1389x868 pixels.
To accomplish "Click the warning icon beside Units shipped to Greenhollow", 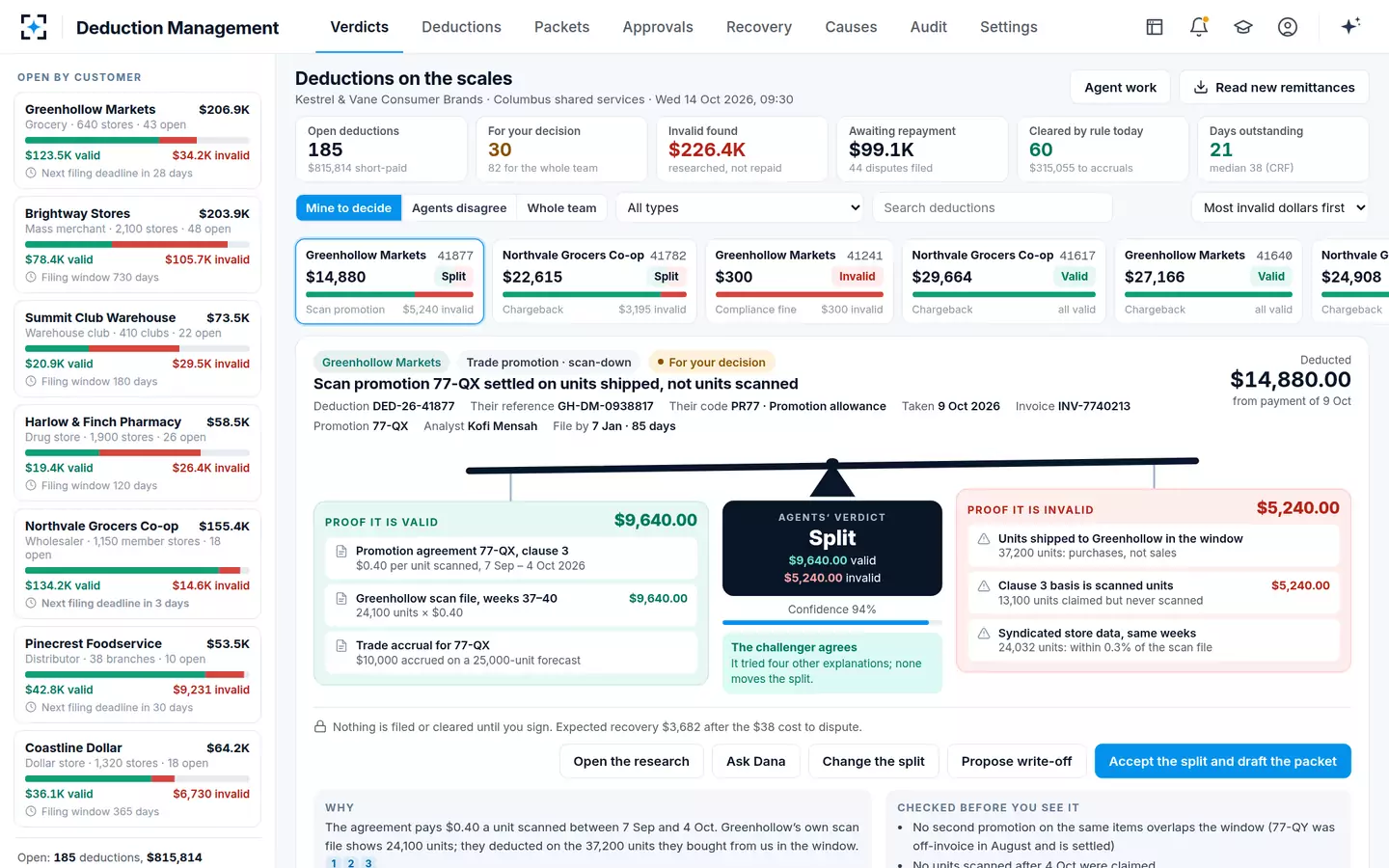I will [984, 539].
